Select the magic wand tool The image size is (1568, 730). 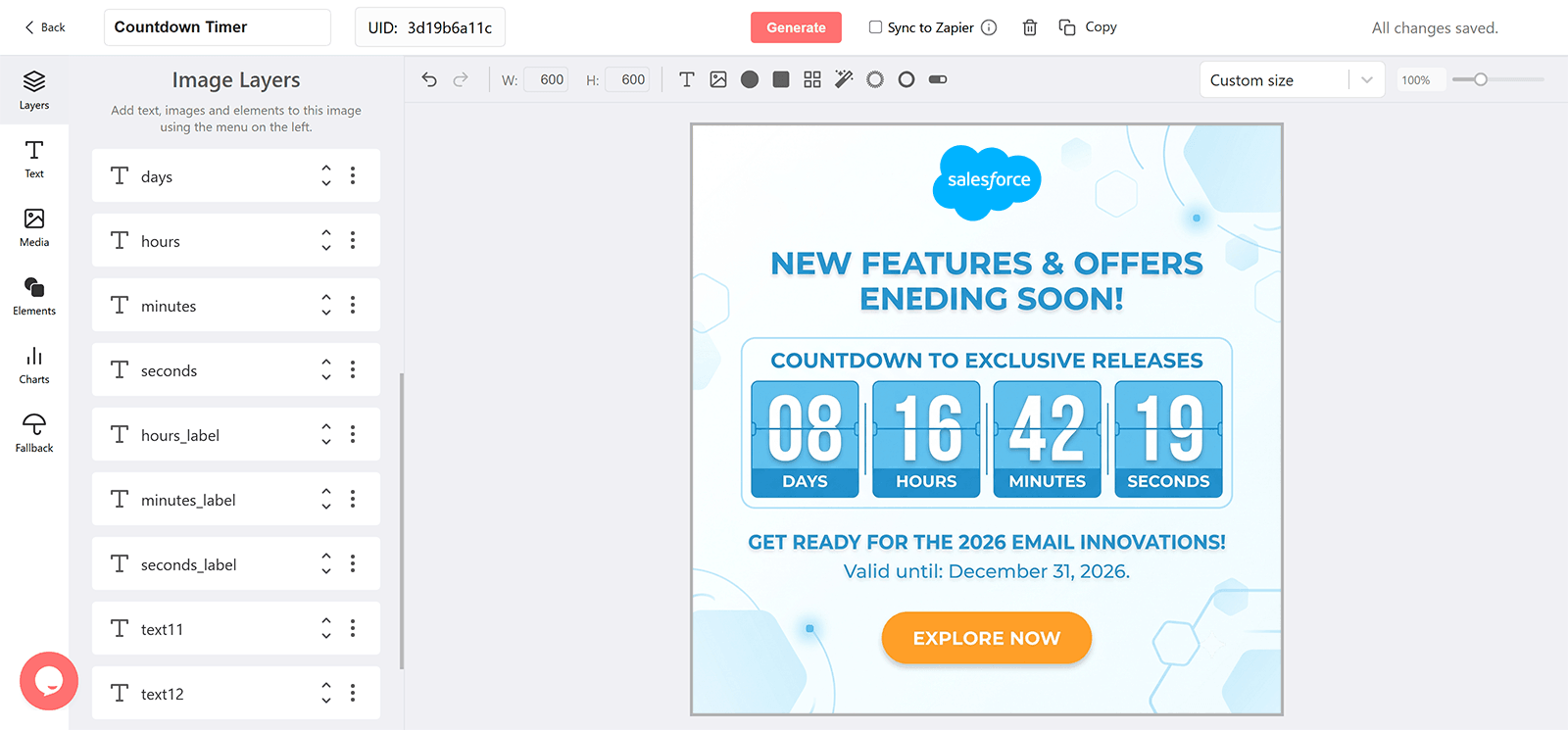[x=844, y=79]
